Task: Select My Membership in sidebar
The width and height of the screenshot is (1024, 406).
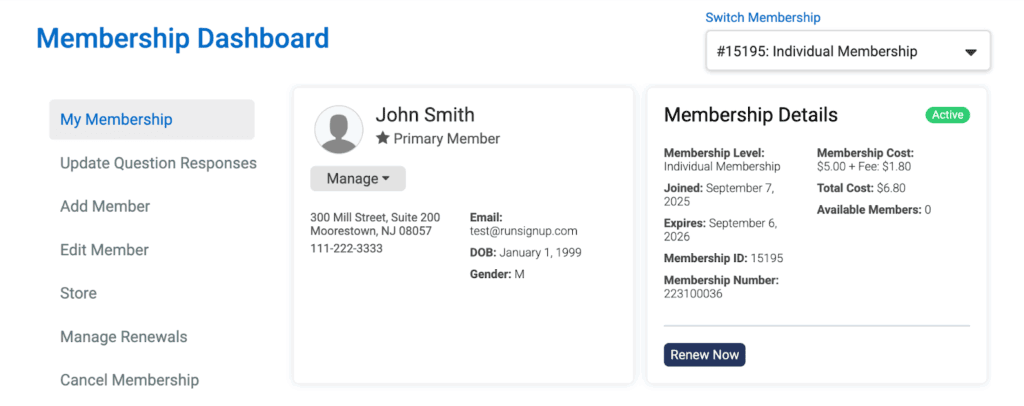Action: pyautogui.click(x=116, y=119)
